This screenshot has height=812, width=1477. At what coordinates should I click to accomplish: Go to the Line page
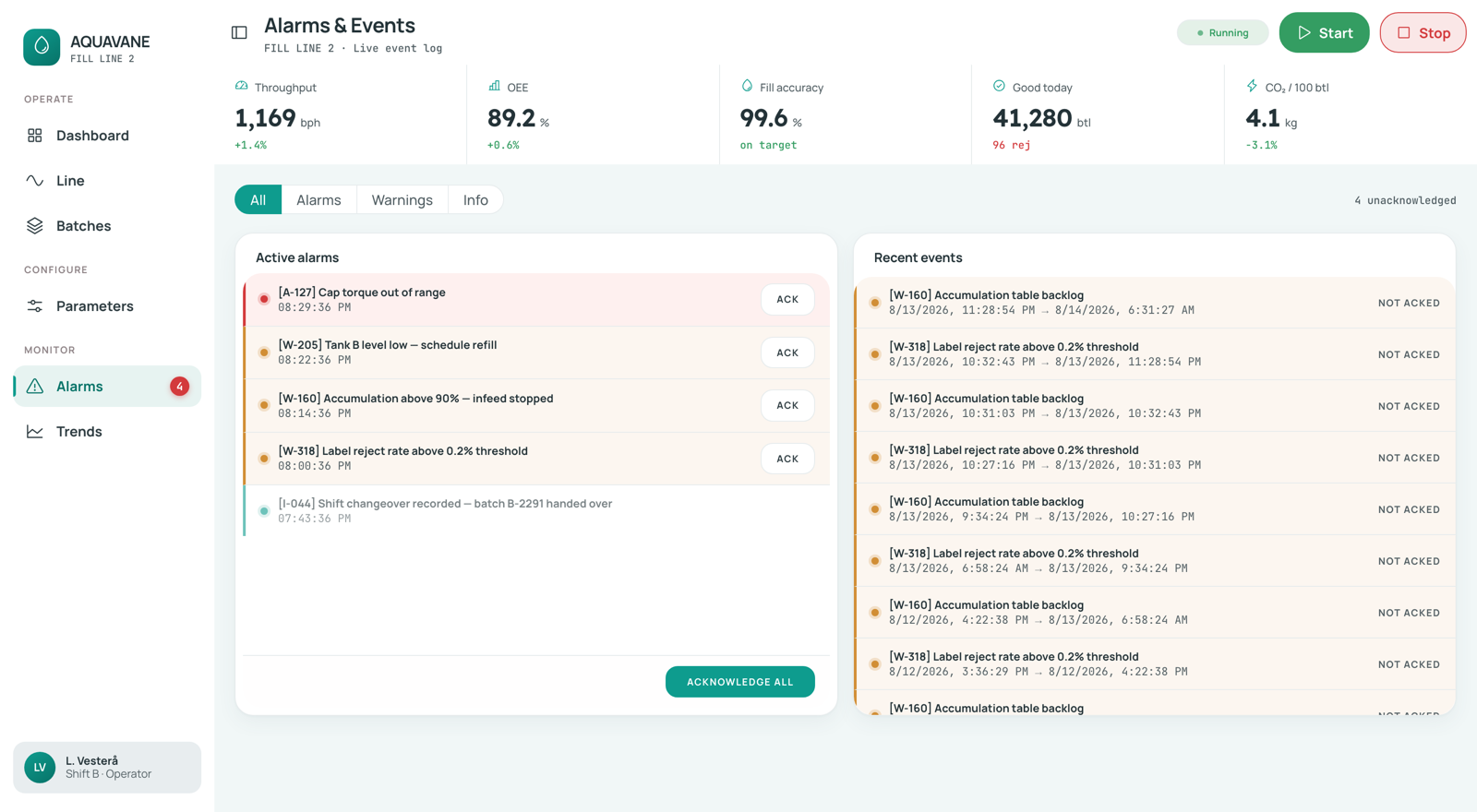pos(107,181)
